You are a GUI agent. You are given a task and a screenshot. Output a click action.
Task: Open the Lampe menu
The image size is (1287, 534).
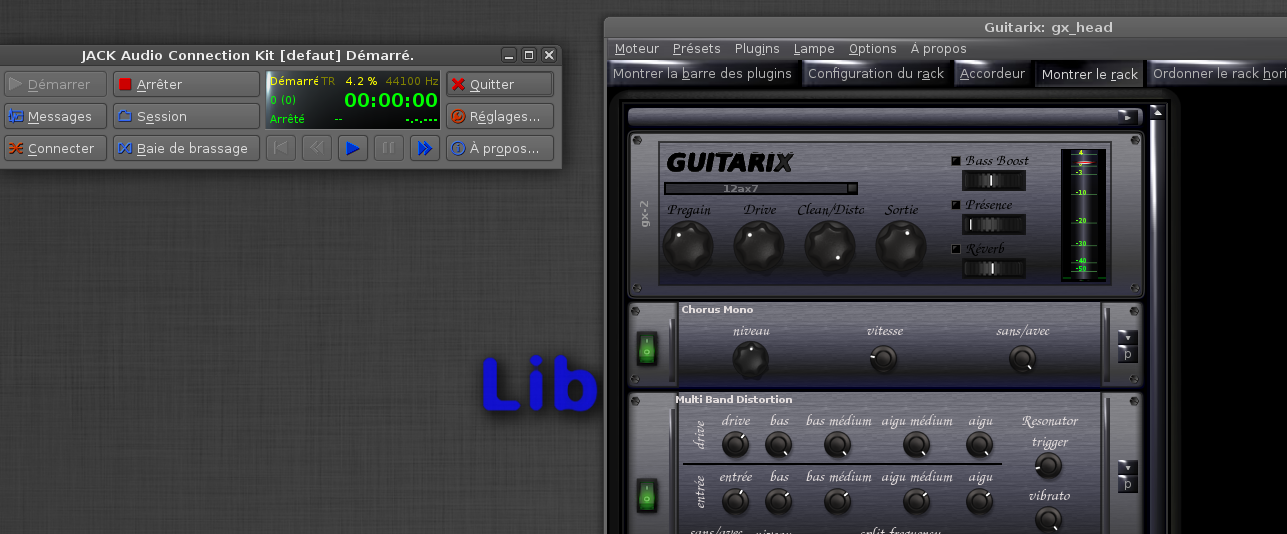point(814,48)
